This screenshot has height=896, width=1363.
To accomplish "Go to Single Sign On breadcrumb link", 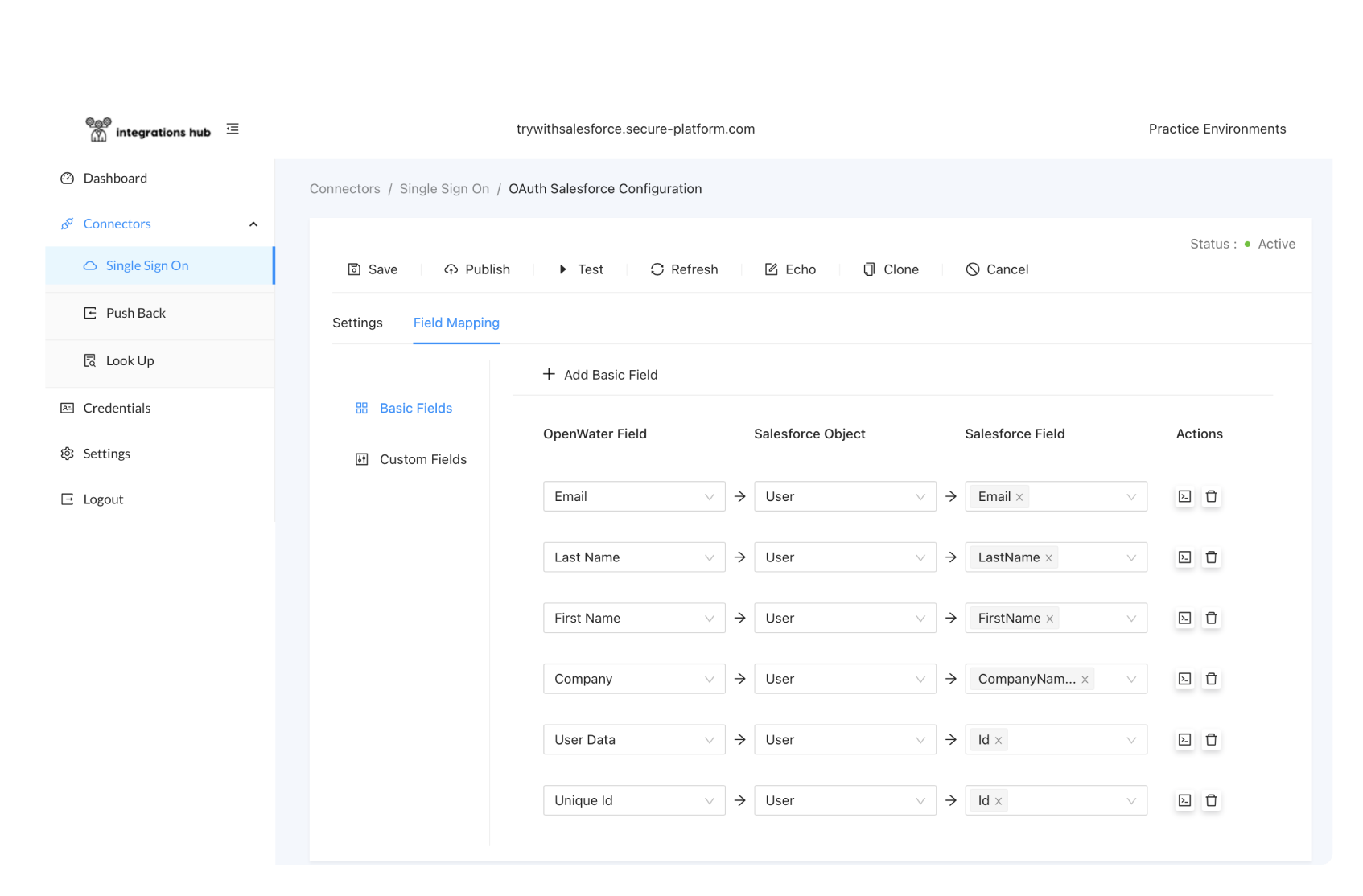I will 444,189.
